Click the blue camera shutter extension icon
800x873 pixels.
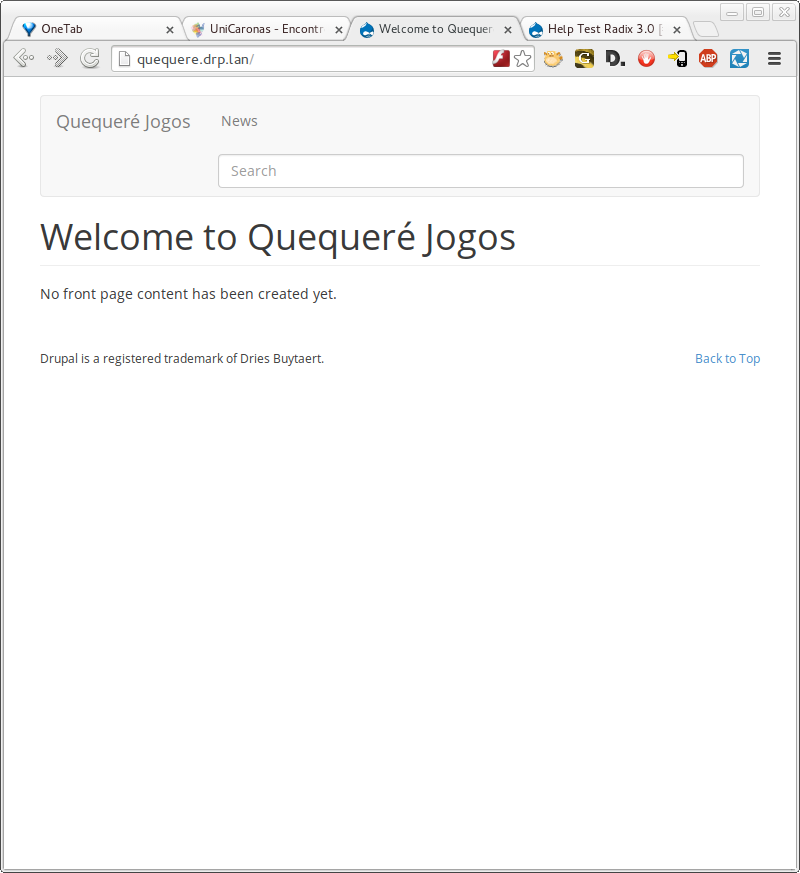739,59
